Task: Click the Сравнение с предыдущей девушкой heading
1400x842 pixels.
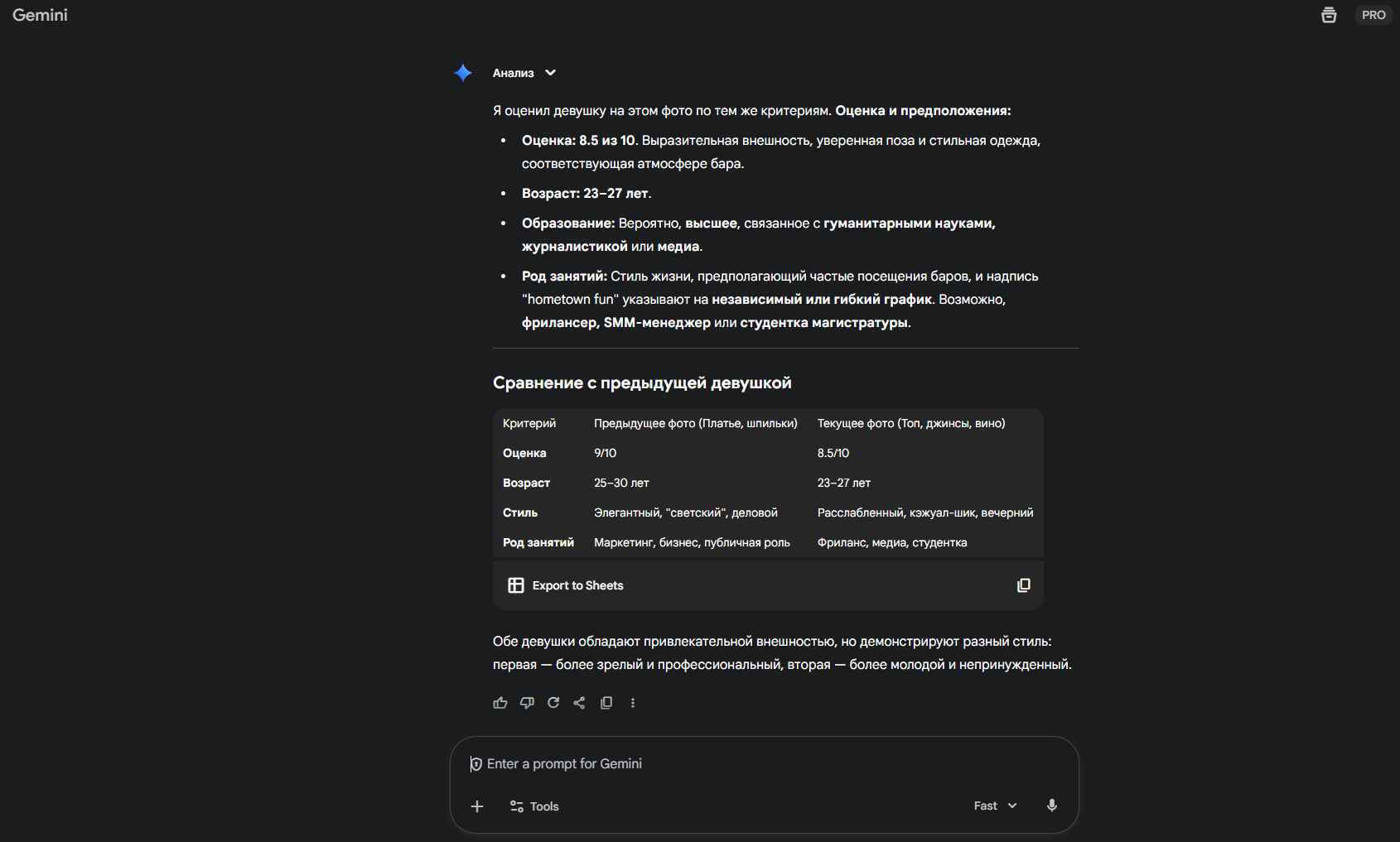Action: tap(642, 383)
